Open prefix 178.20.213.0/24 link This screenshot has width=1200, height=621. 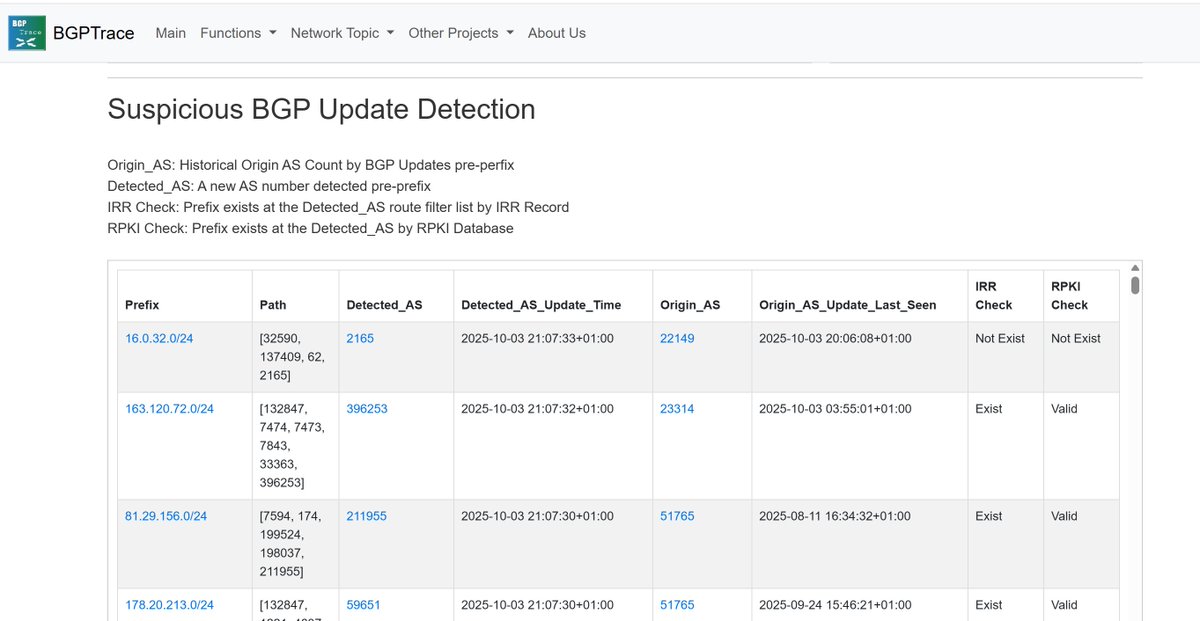(169, 605)
